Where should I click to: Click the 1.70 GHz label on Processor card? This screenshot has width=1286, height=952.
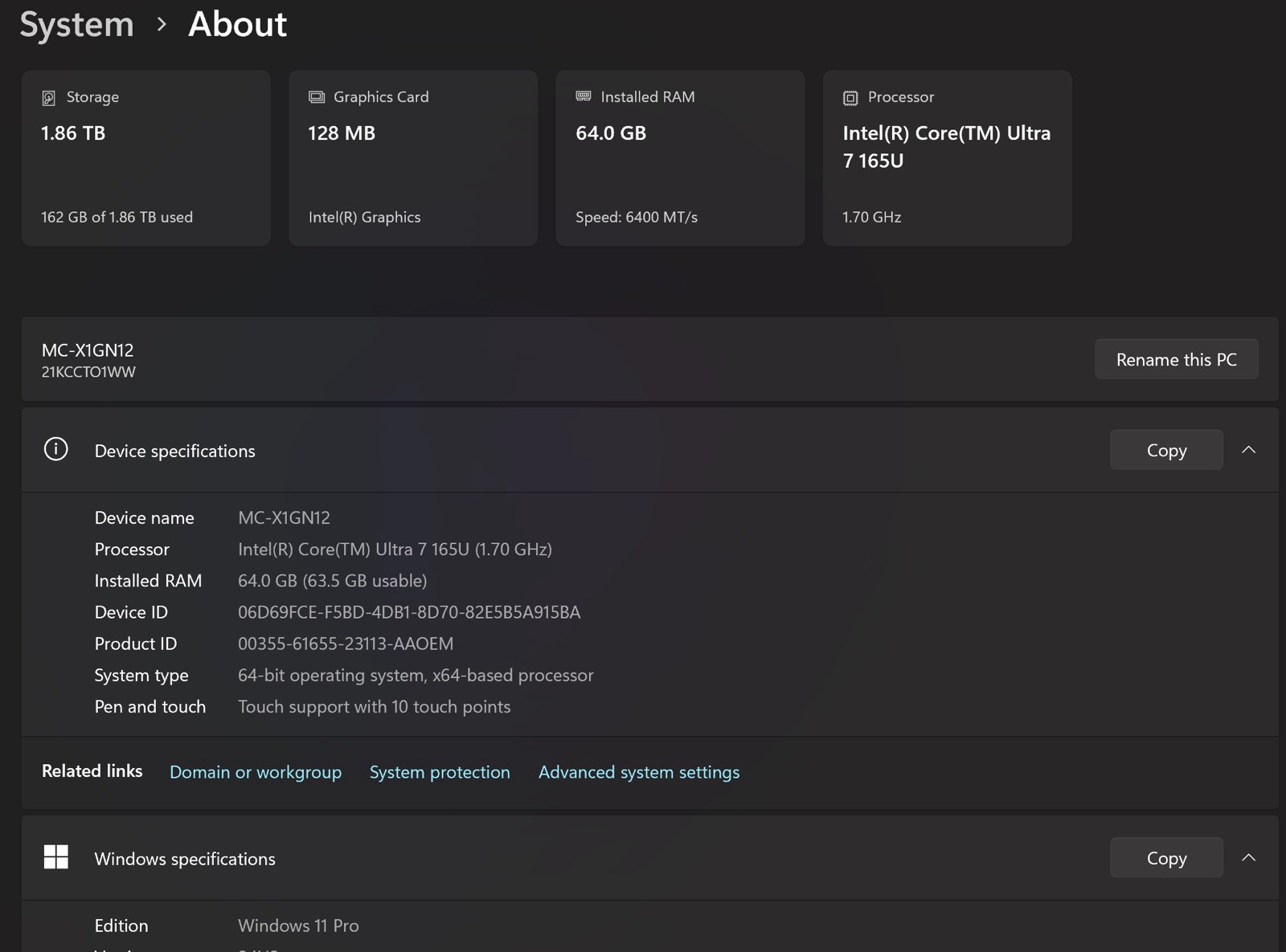871,217
